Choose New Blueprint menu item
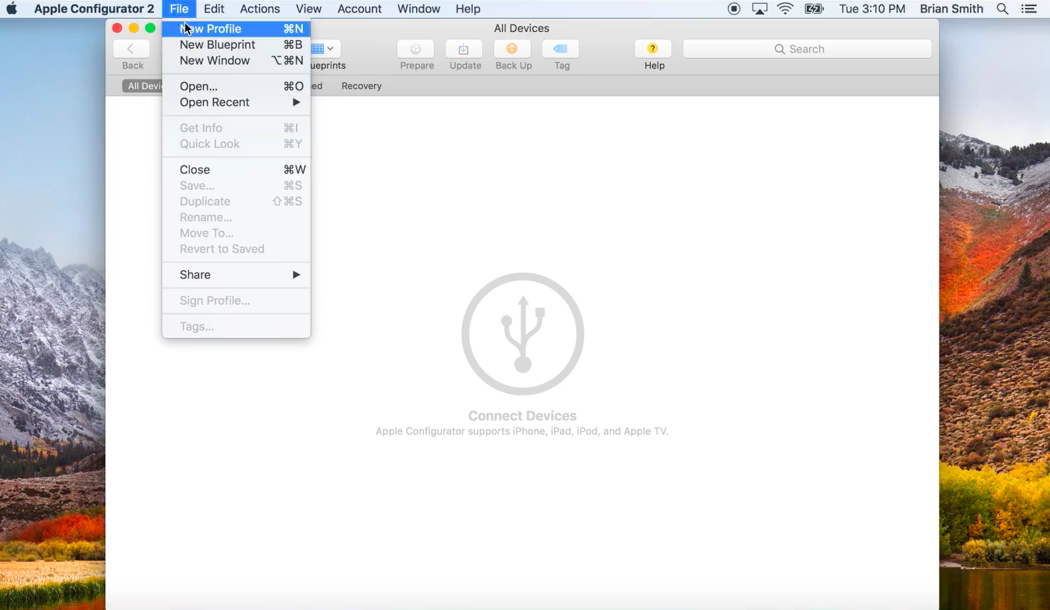 (x=236, y=45)
